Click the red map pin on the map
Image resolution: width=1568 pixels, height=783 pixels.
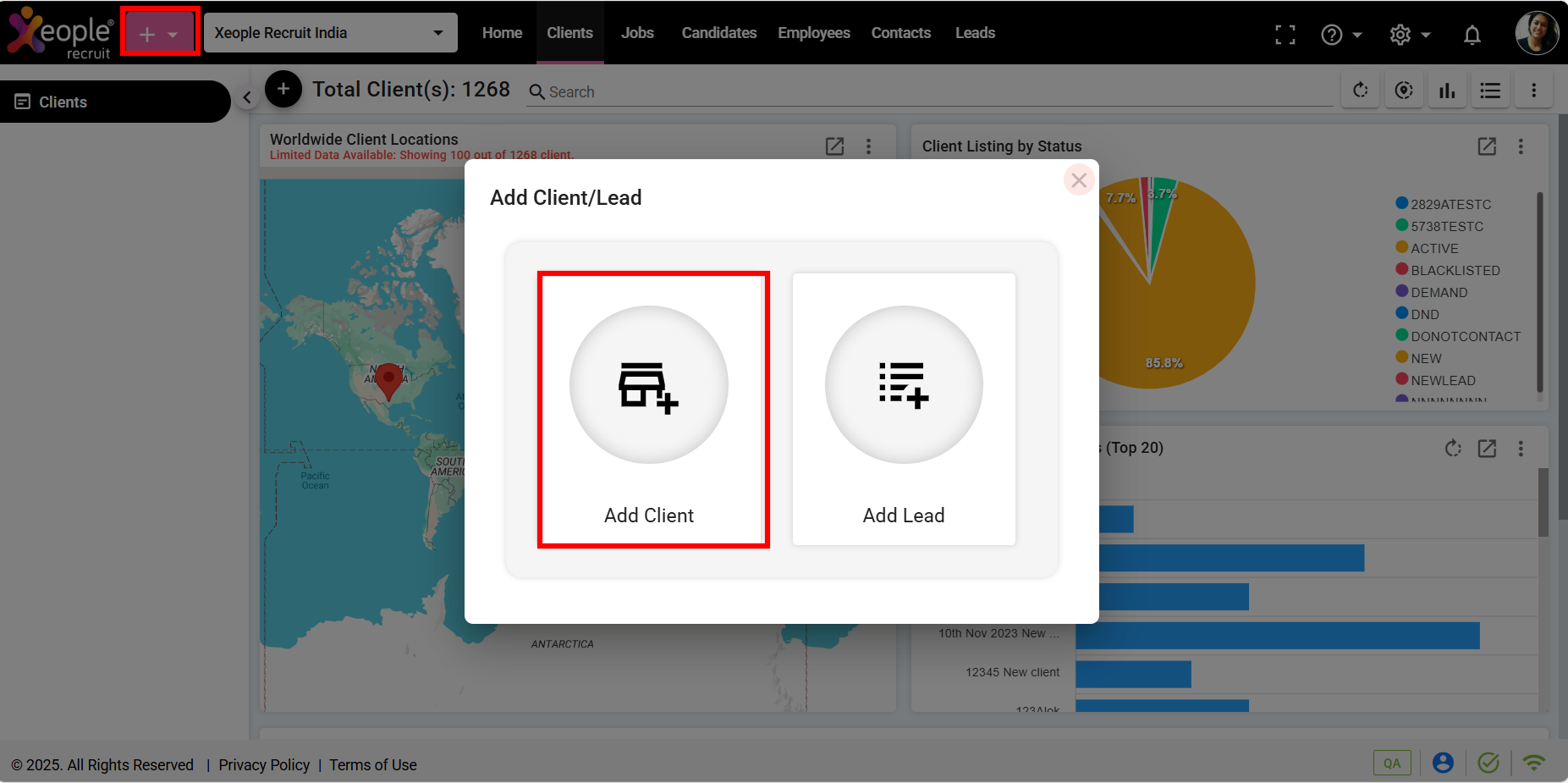pos(388,381)
